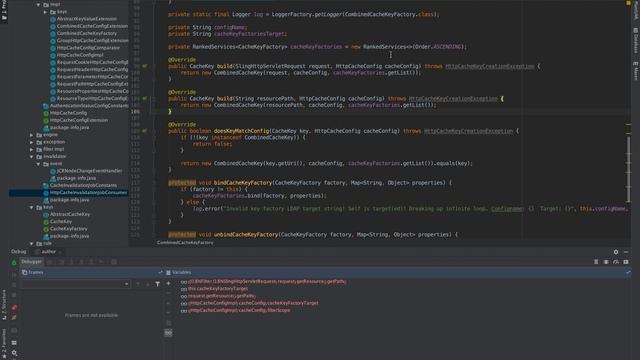Duplicate watch using the copy icon
Screen dimensions: 640x360
click(168, 323)
